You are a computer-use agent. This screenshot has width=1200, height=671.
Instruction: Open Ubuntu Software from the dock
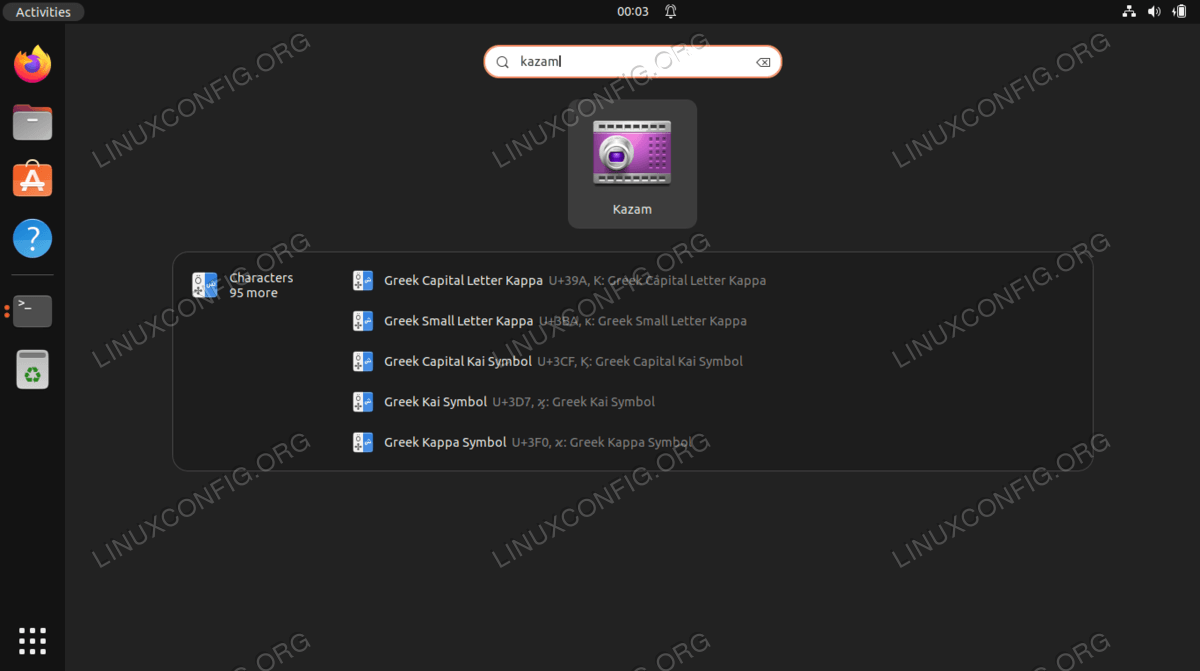pyautogui.click(x=33, y=180)
